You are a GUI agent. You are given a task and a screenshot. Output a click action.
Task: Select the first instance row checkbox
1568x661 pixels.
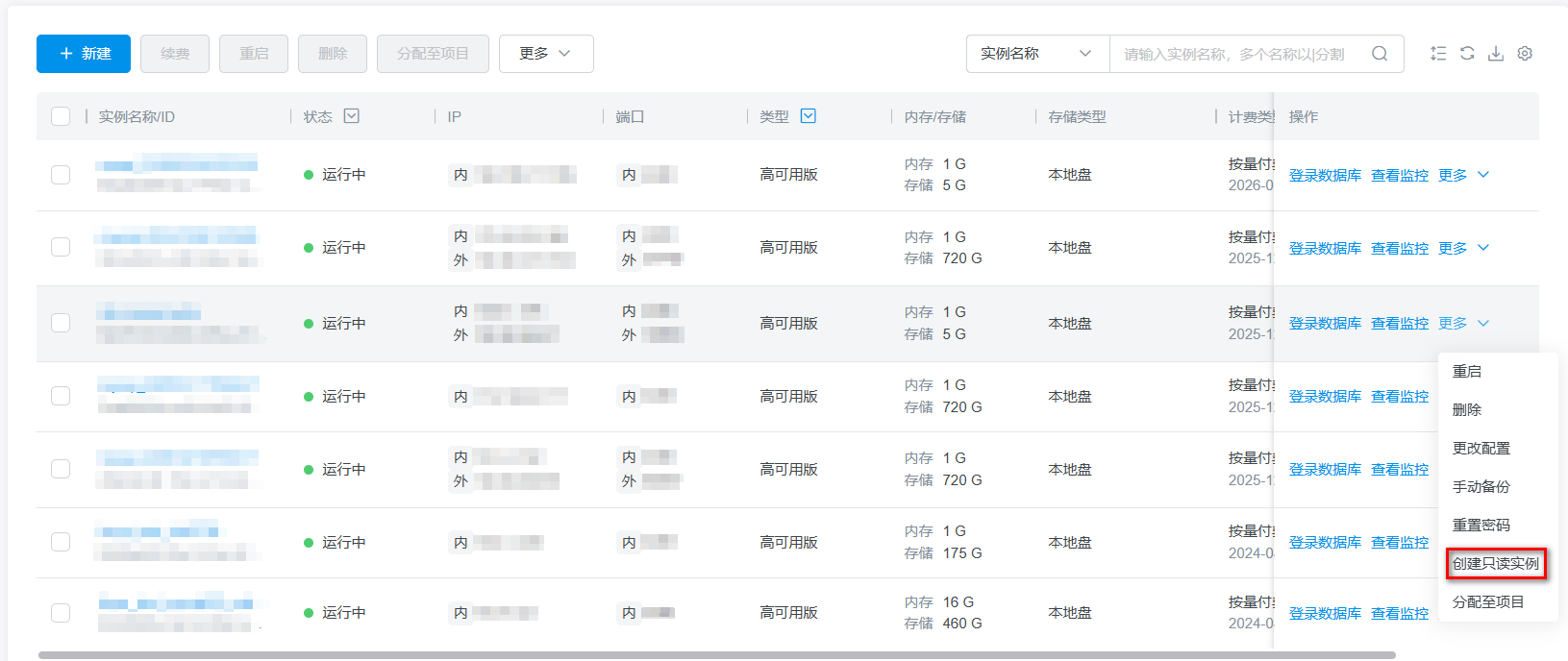61,175
